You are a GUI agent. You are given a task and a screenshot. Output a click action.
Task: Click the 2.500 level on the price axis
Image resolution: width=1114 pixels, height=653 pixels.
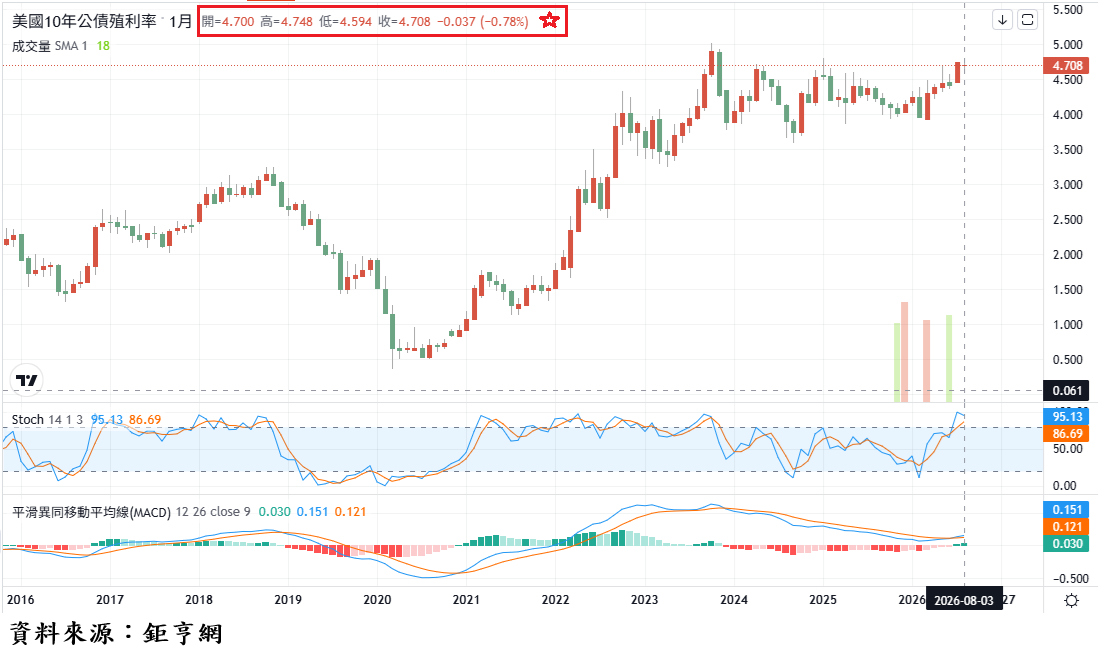point(1068,220)
